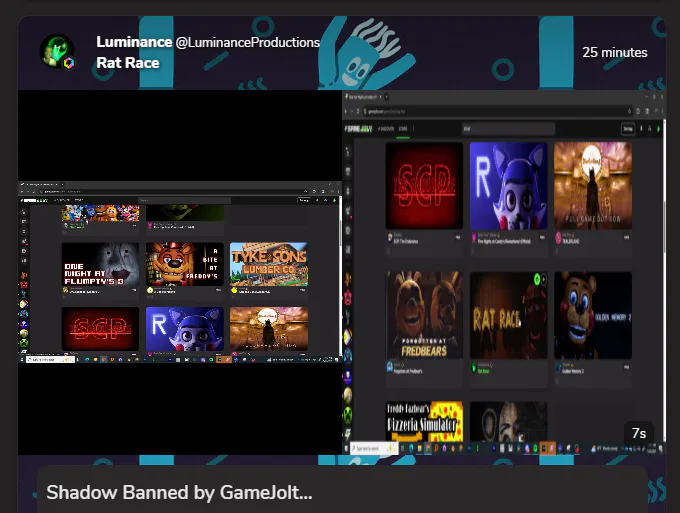This screenshot has width=680, height=513.
Task: Click the 'Full Game Out Now' thumbnail in the right recorded window
Action: pos(593,186)
